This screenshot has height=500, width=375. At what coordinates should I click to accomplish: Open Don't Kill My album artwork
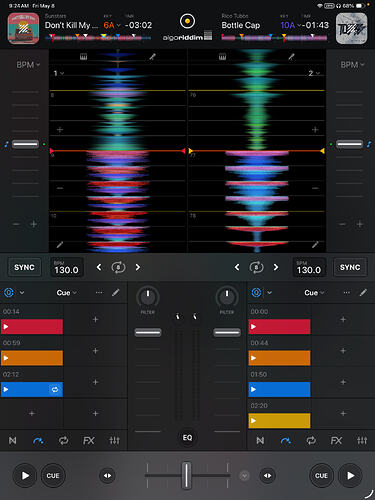[x=23, y=28]
